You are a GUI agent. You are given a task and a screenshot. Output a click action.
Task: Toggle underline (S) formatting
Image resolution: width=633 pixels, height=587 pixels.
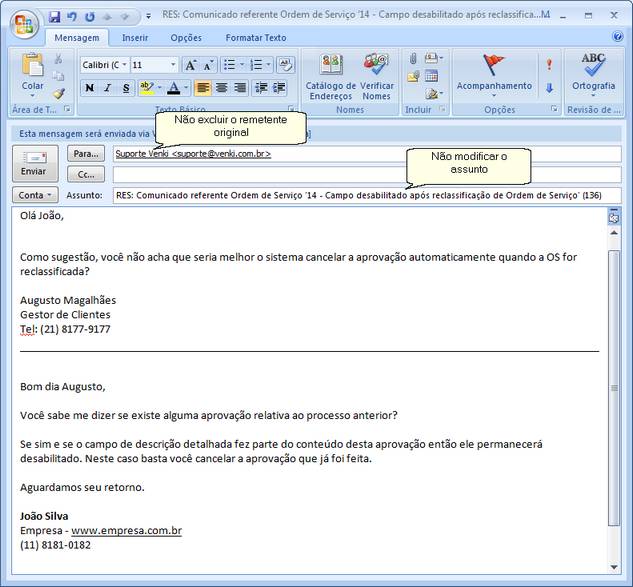126,88
